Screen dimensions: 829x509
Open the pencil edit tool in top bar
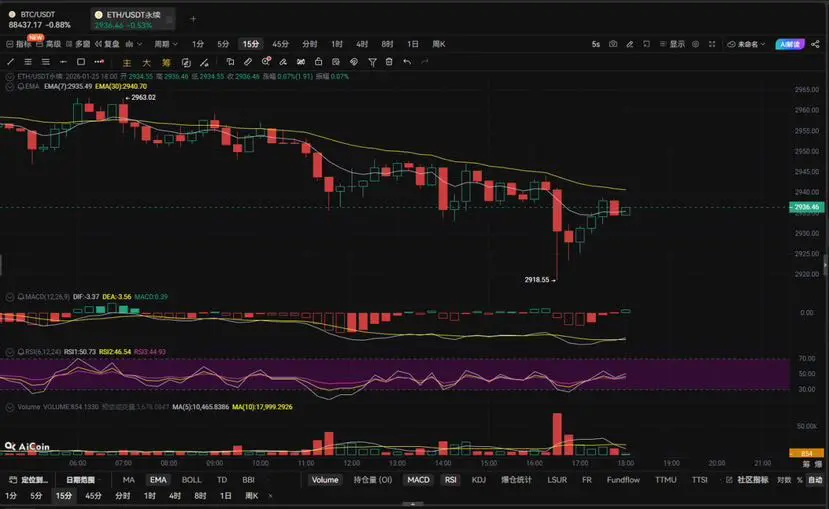[x=630, y=44]
